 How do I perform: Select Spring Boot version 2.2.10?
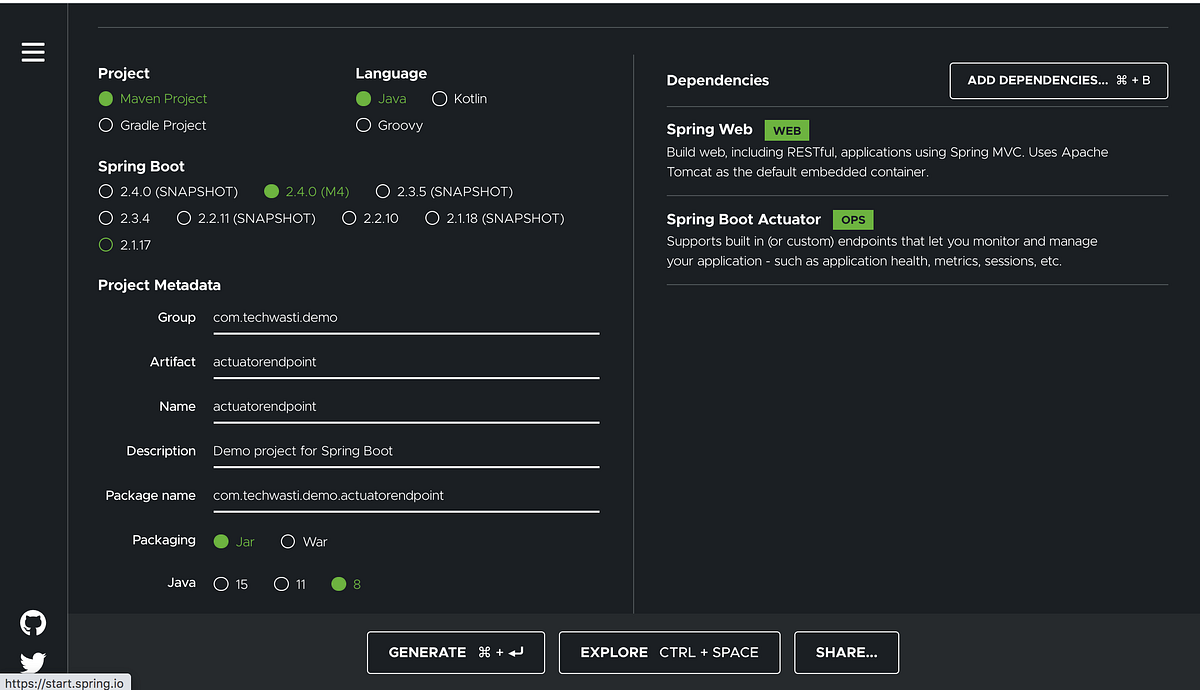tap(349, 217)
